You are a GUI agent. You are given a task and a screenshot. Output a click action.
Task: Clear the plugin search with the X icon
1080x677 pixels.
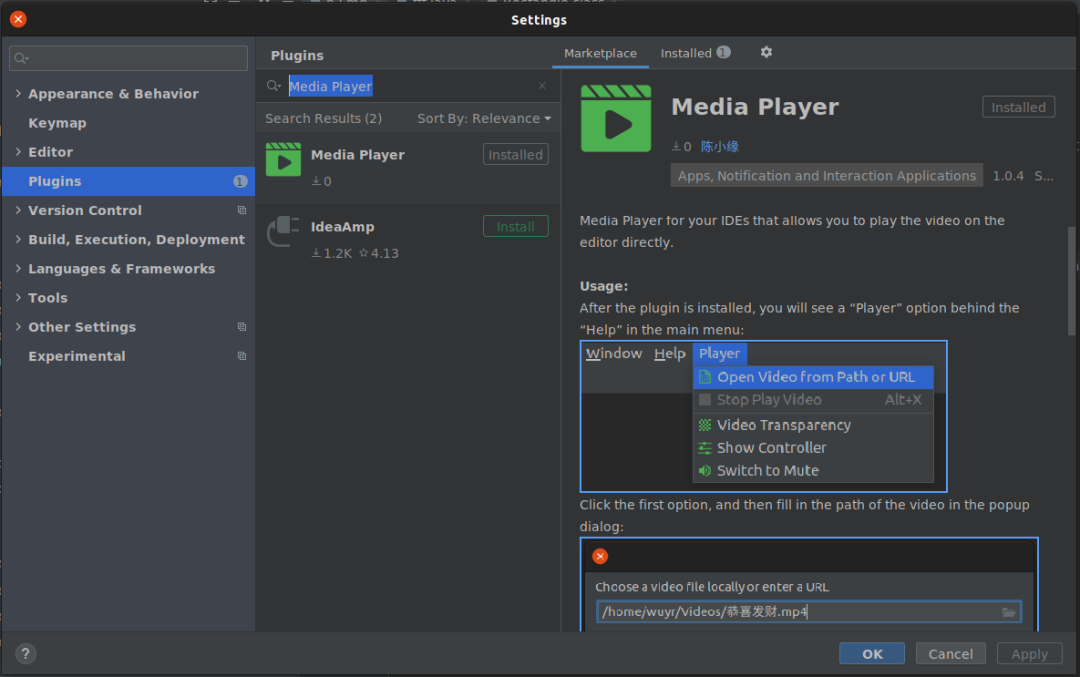click(x=542, y=86)
